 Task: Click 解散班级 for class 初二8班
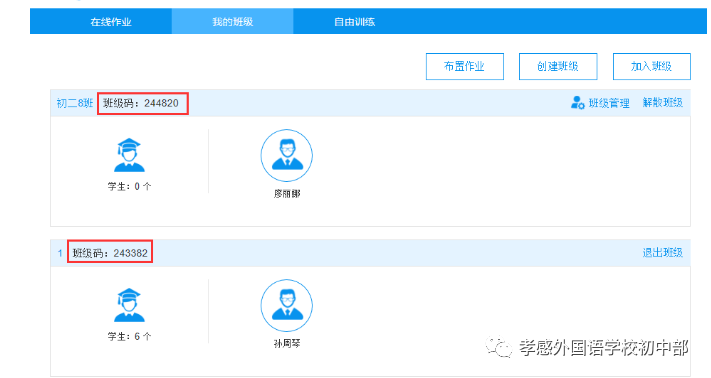pos(662,103)
